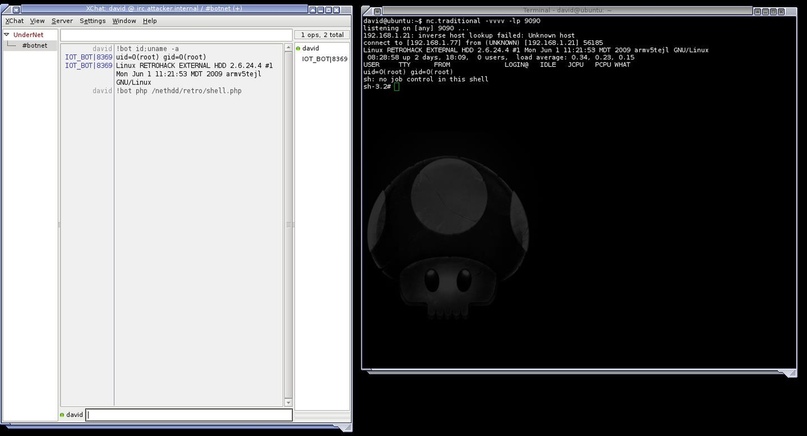Collapse the UnderNet server tree arrow
Viewport: 807px width, 436px height.
(7, 34)
